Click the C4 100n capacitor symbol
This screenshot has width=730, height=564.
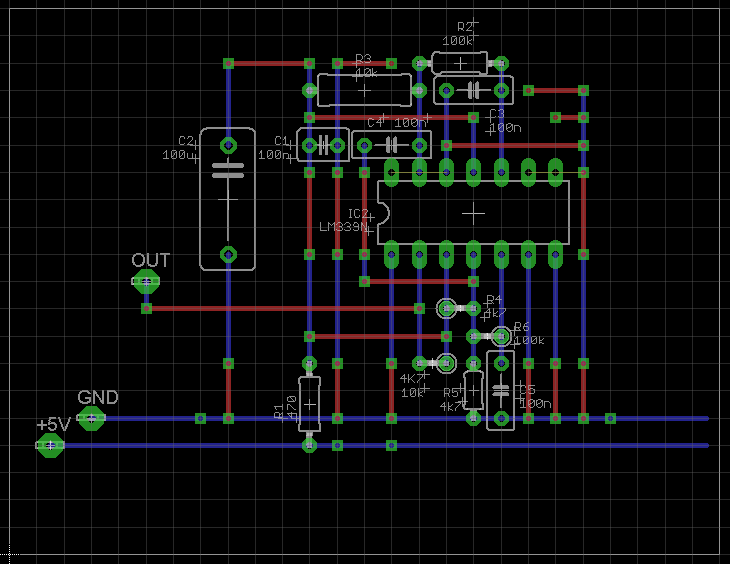tap(392, 146)
